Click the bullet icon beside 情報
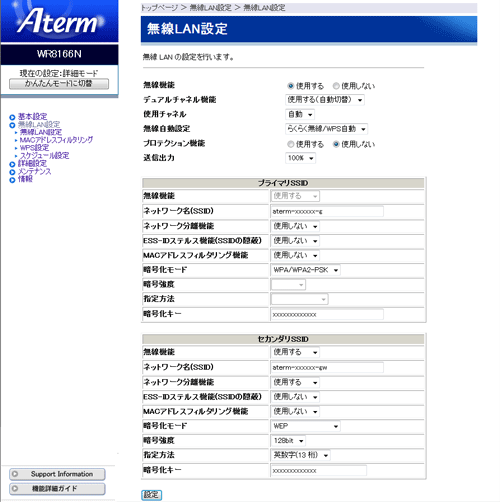Screen dimensions: 500x502 (12, 180)
